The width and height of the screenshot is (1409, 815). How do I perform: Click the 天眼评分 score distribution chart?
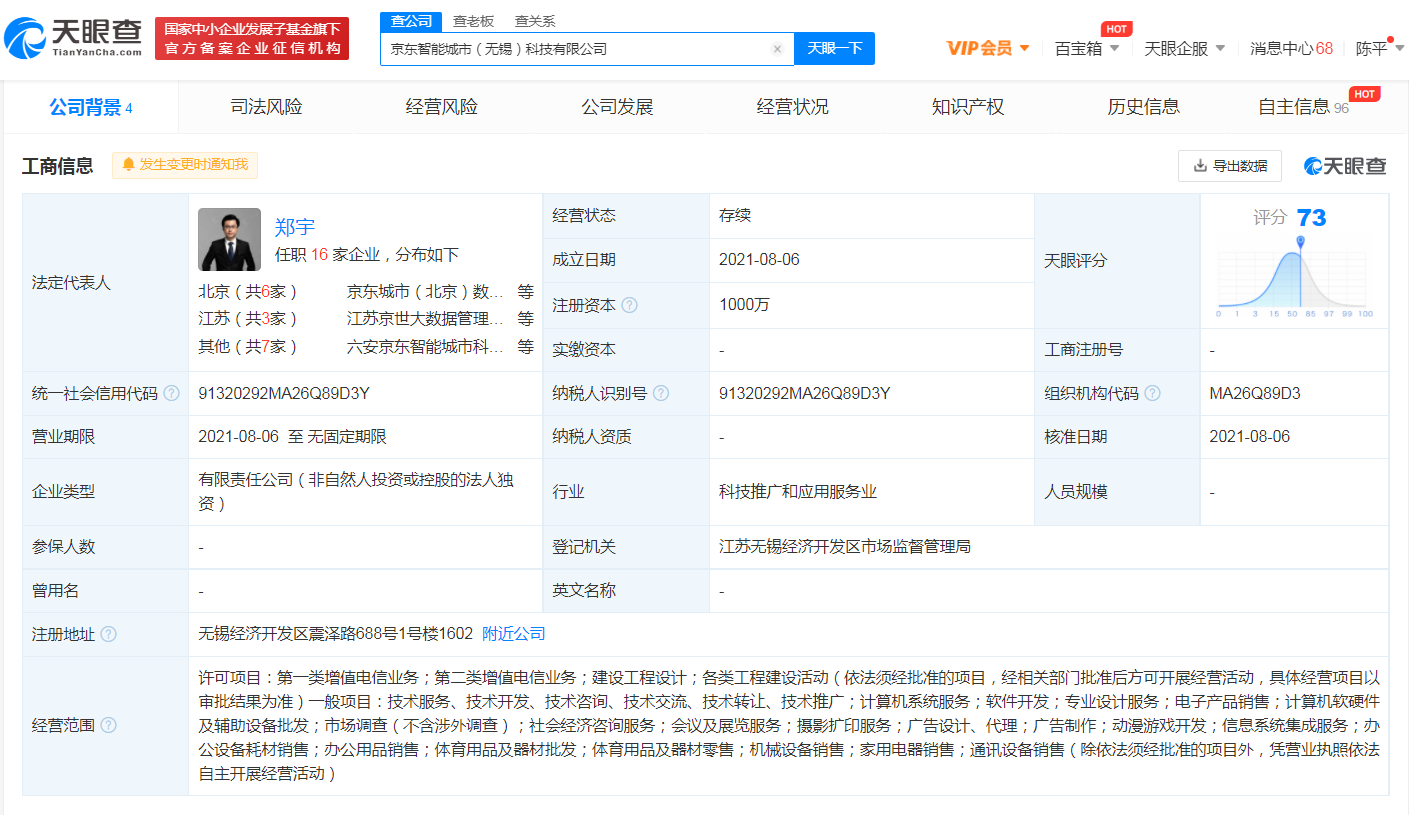(1295, 275)
